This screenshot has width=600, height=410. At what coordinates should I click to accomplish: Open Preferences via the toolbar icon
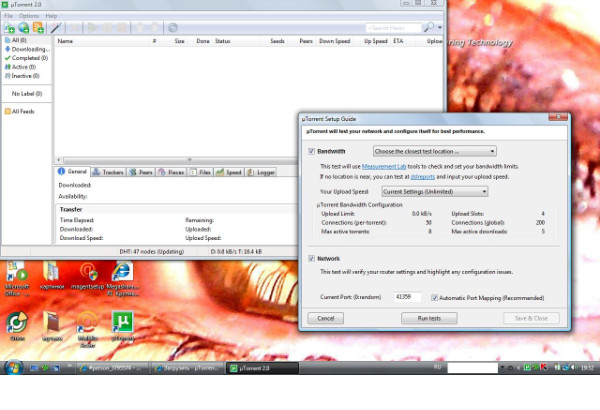174,27
